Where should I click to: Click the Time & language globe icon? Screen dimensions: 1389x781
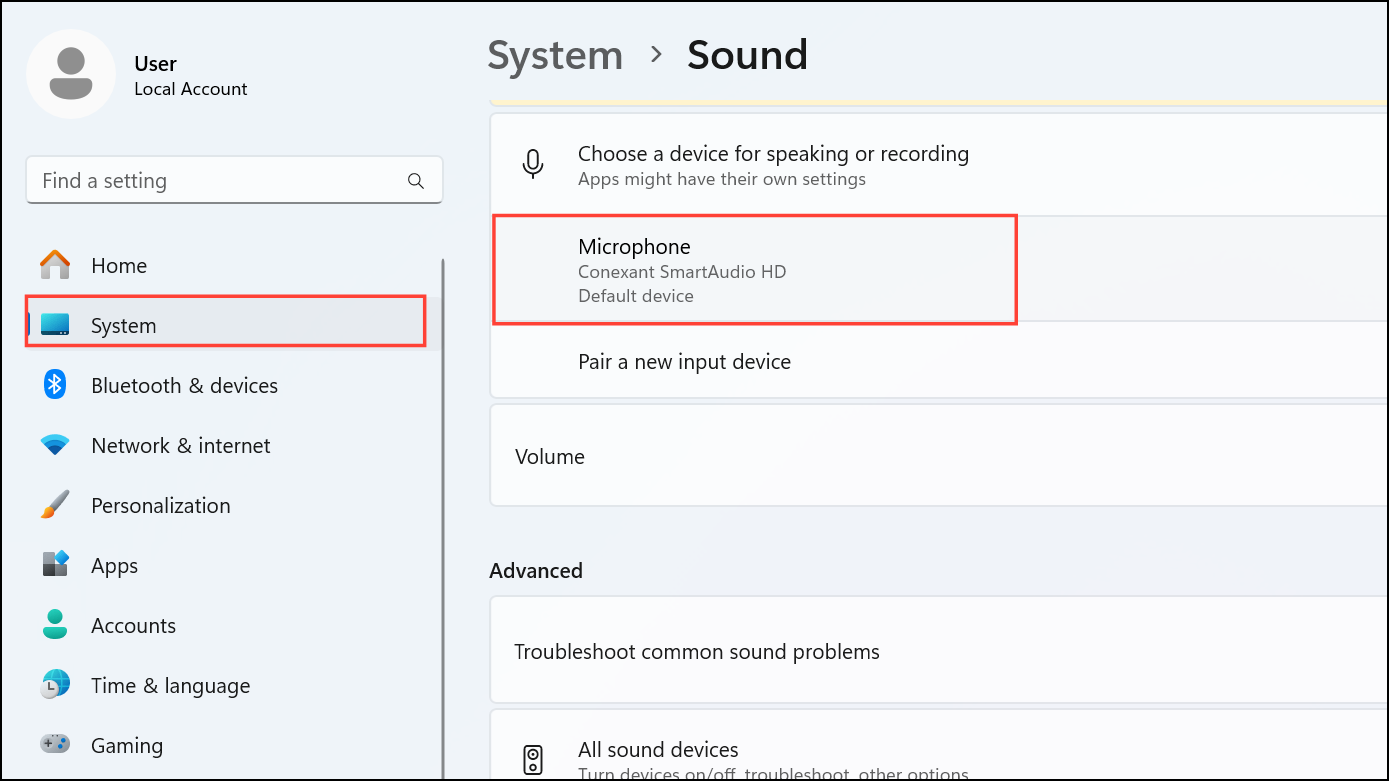[x=55, y=685]
